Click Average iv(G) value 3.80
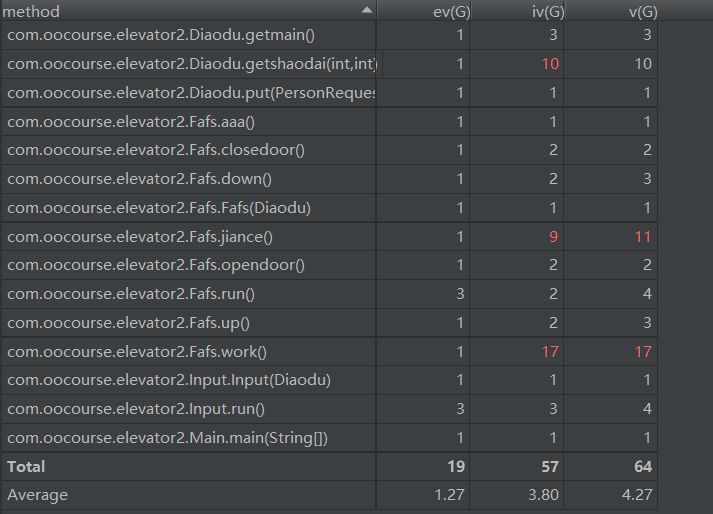The image size is (713, 514). click(x=543, y=495)
